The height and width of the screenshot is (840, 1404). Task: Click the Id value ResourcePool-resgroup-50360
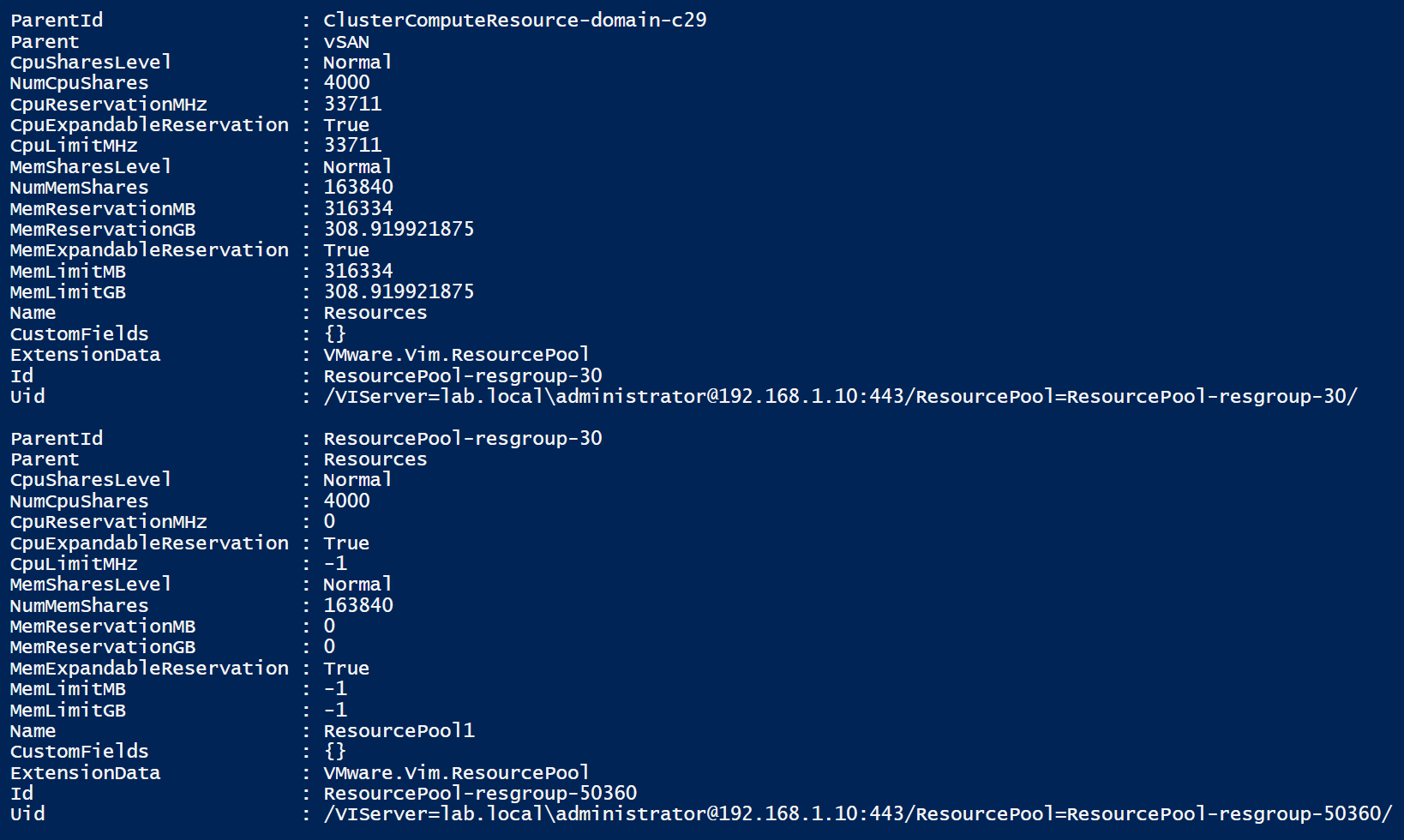(480, 793)
